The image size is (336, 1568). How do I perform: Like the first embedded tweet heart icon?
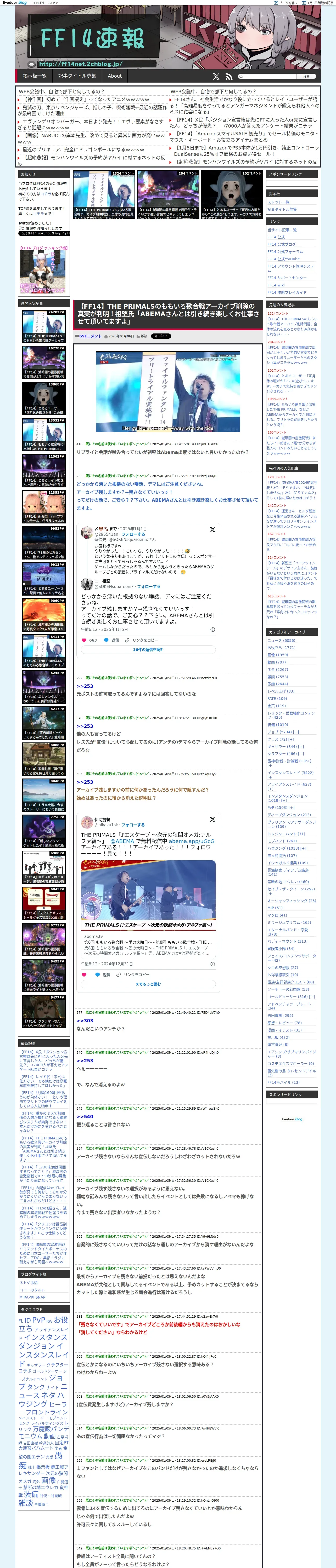coord(84,640)
